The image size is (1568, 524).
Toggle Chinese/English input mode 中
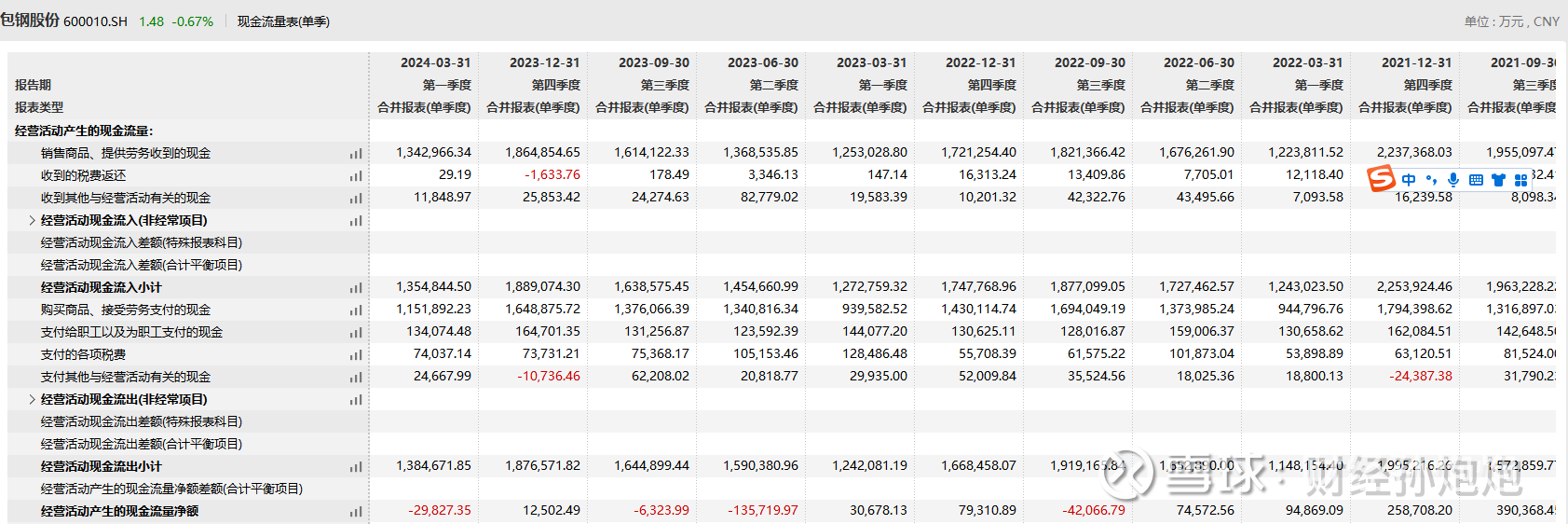(x=1409, y=180)
